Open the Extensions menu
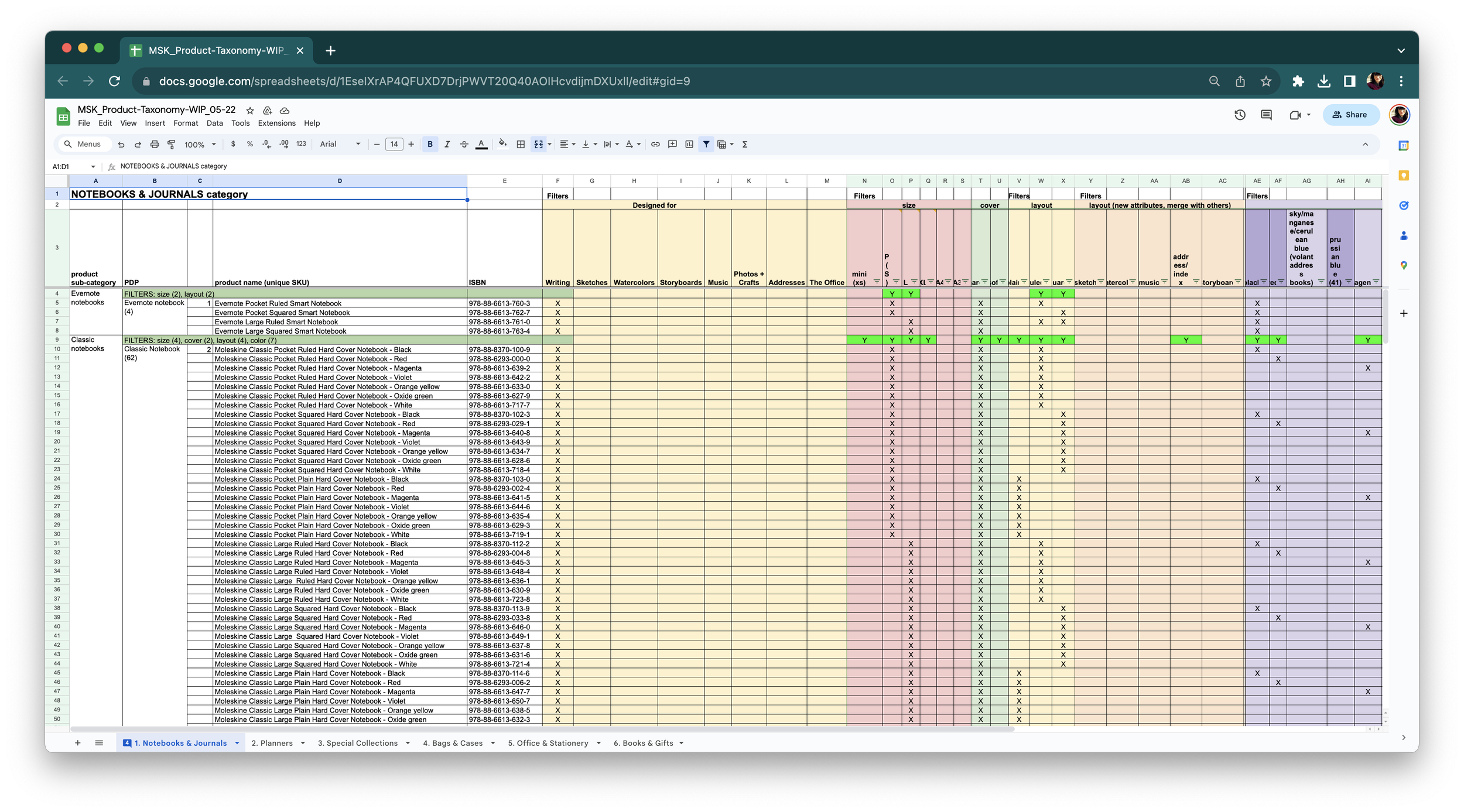 point(276,123)
